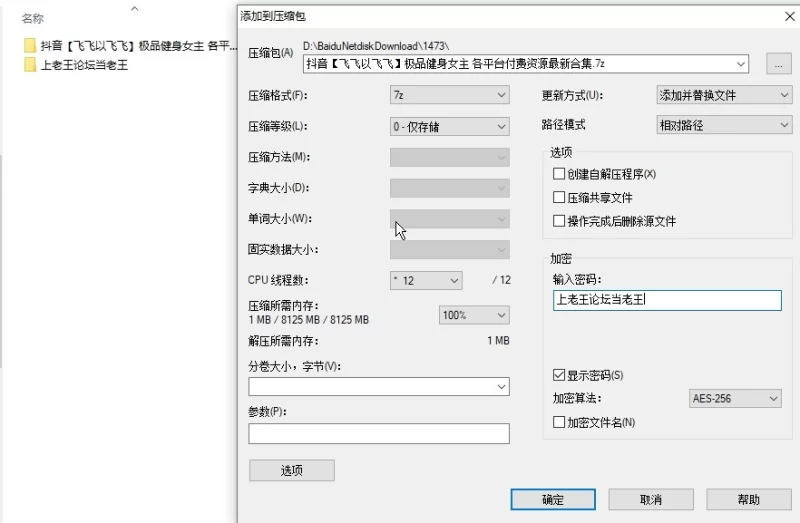
Task: Select the 抖音【飞飞以飞飞】极品健身女主 folder name
Action: [x=139, y=46]
